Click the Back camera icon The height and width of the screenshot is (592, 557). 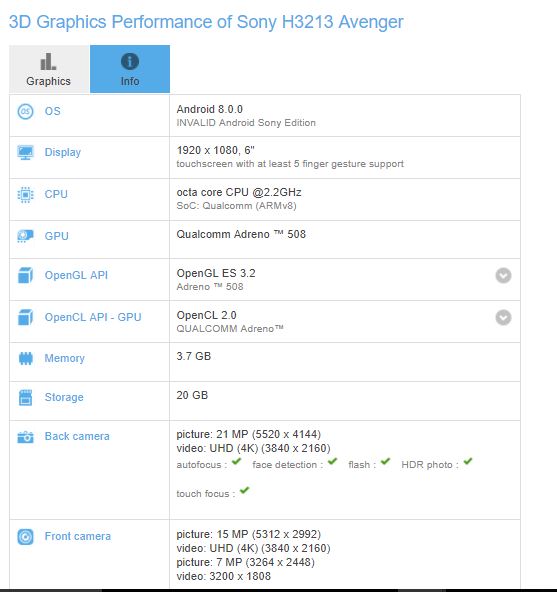pyautogui.click(x=25, y=437)
